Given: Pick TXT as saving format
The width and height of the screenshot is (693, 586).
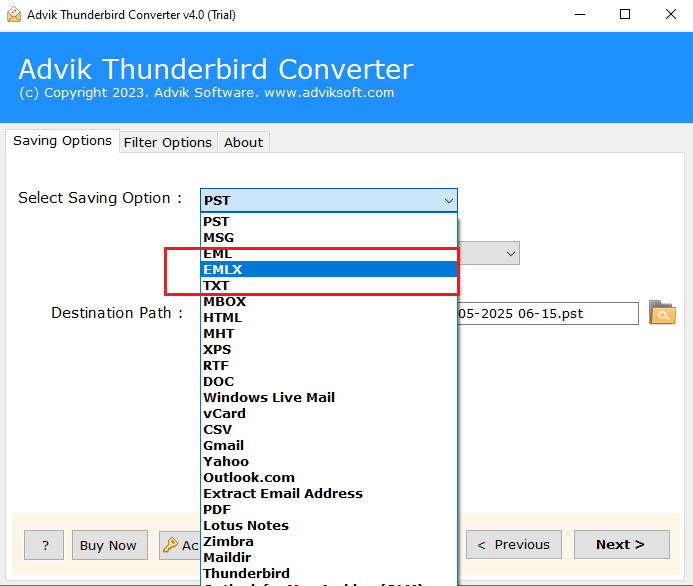Looking at the screenshot, I should pyautogui.click(x=329, y=285).
